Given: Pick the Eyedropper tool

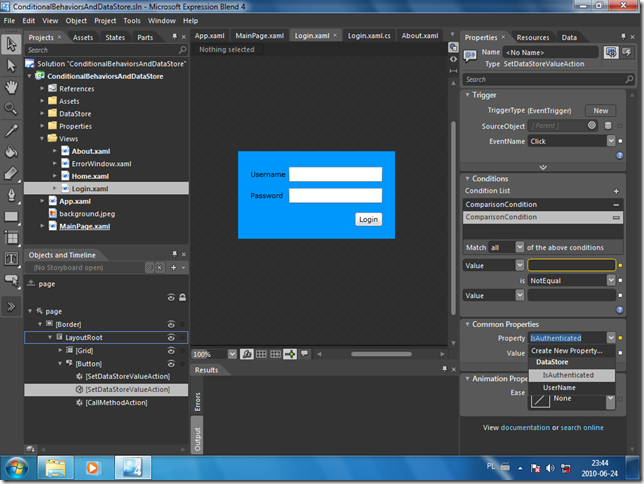Looking at the screenshot, I should [x=11, y=130].
